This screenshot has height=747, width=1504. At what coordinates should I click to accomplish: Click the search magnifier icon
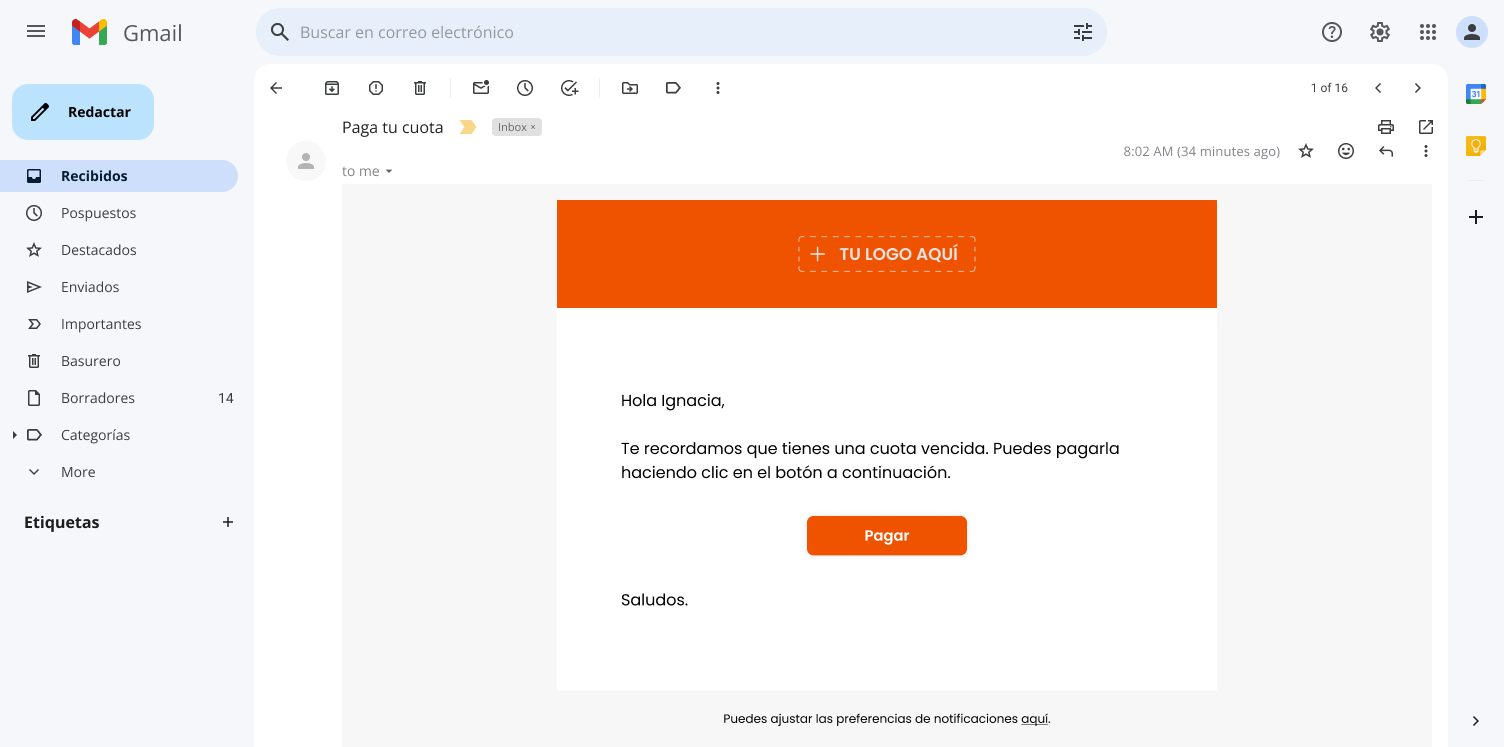coord(280,32)
